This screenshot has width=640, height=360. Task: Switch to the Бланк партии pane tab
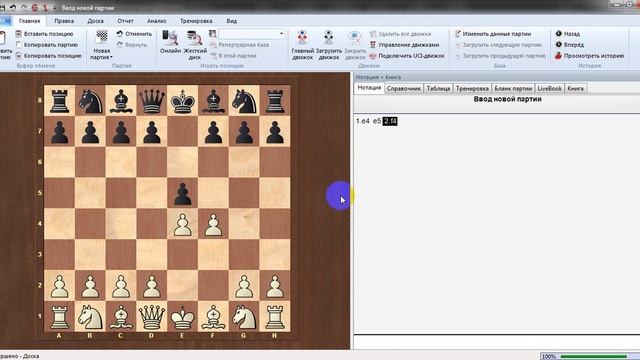pos(513,88)
